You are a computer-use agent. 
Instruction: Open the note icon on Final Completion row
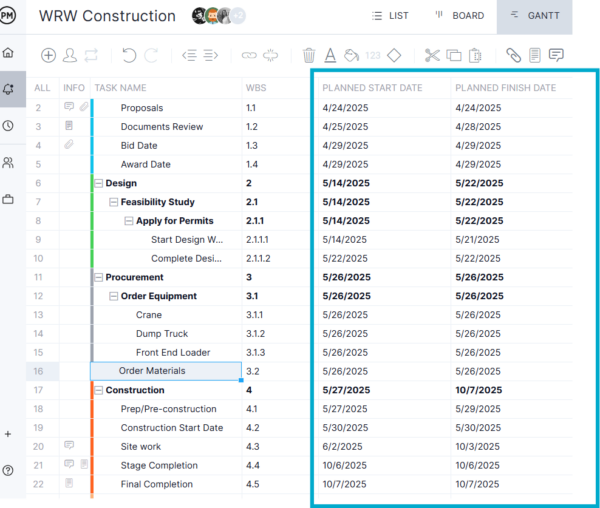[x=69, y=483]
